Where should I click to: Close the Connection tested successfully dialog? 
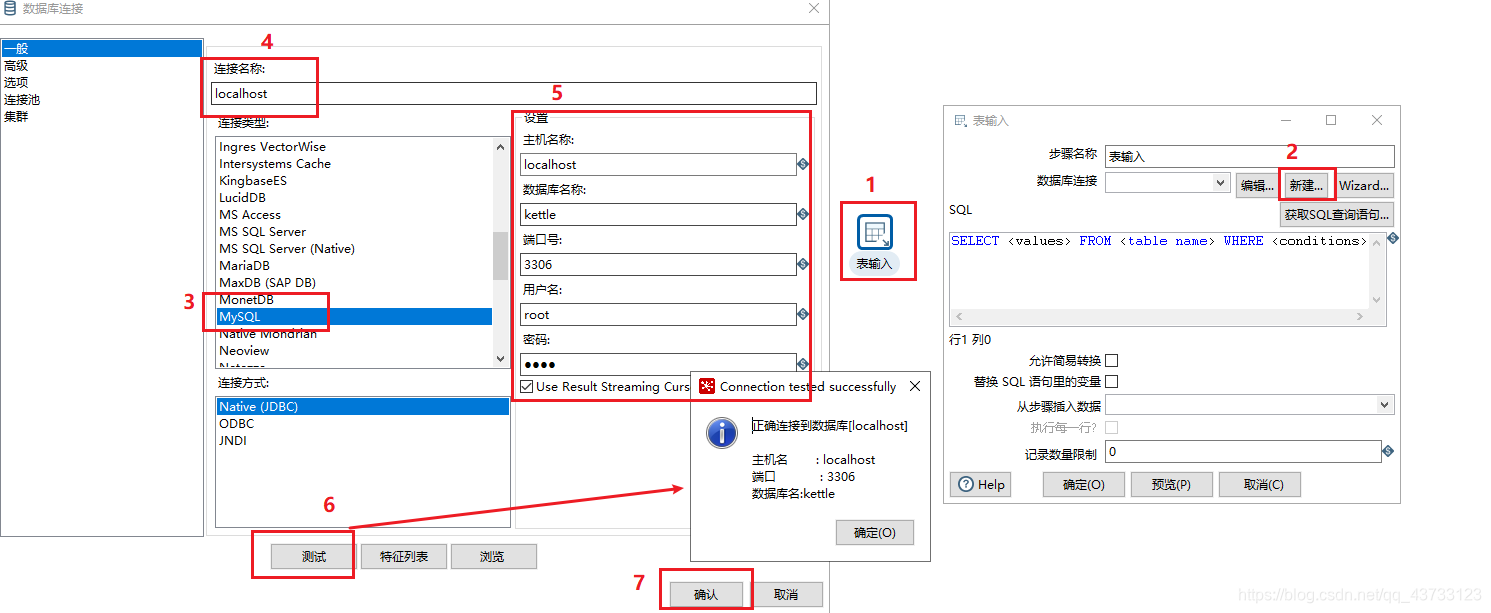point(915,386)
